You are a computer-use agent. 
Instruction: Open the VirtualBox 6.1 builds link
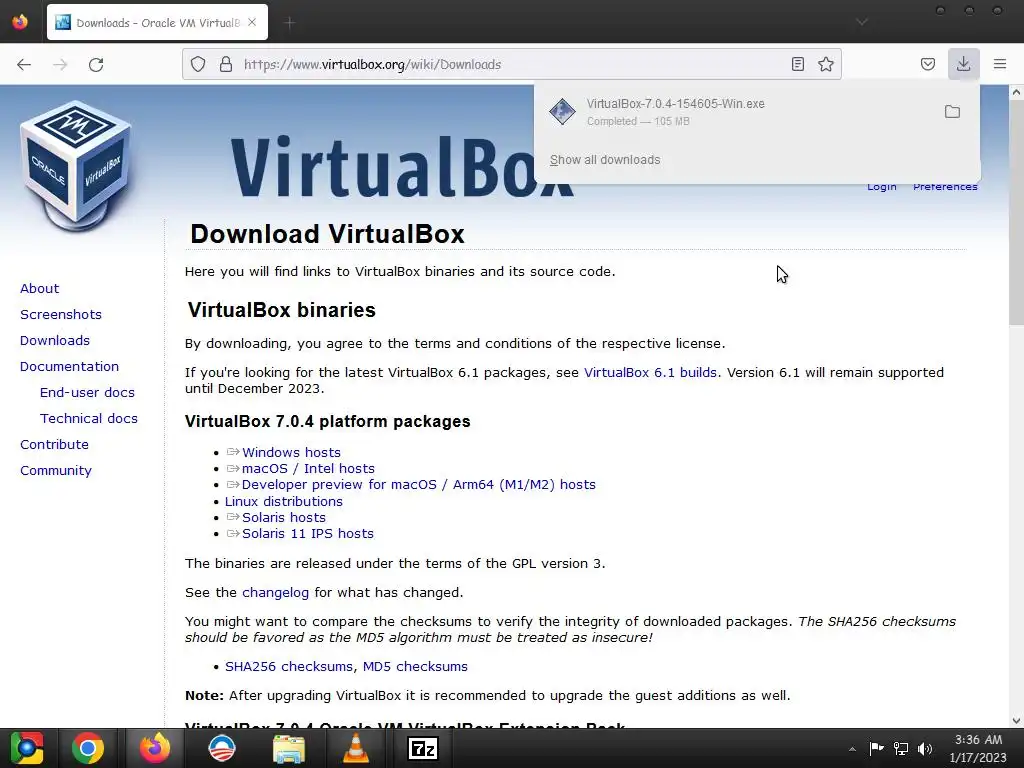(650, 372)
